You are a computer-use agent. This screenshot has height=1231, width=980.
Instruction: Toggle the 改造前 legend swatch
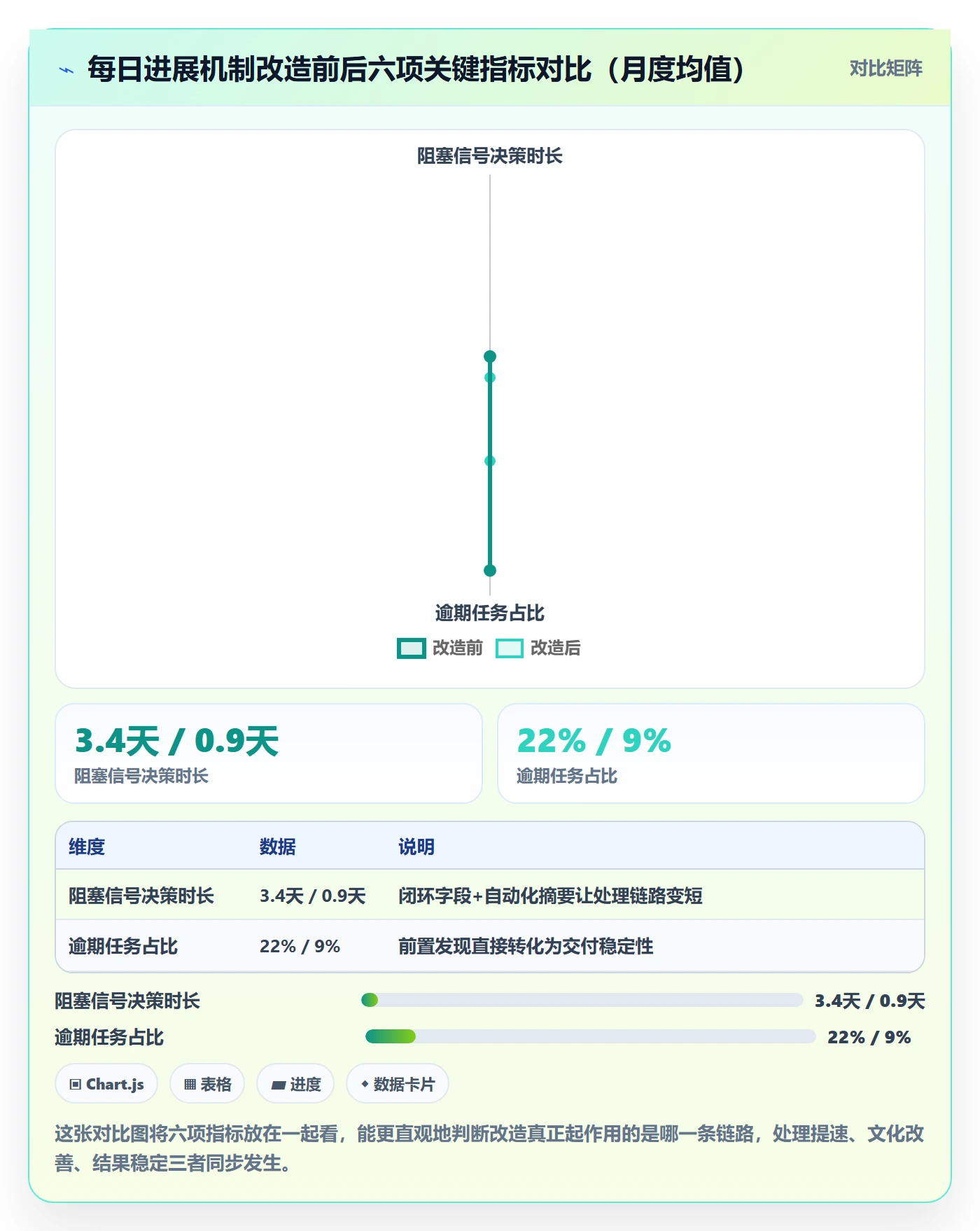click(x=412, y=648)
